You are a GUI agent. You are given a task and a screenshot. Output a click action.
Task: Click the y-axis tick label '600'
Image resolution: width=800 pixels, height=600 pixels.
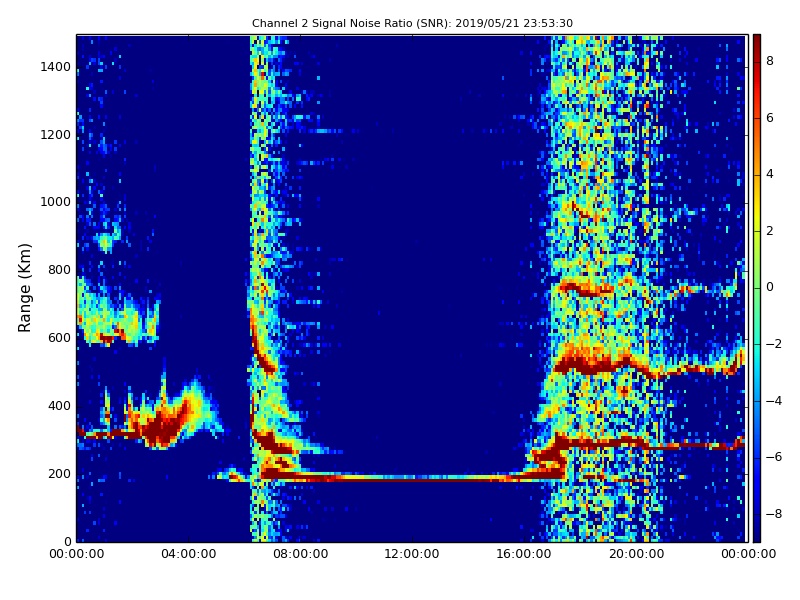(60, 338)
